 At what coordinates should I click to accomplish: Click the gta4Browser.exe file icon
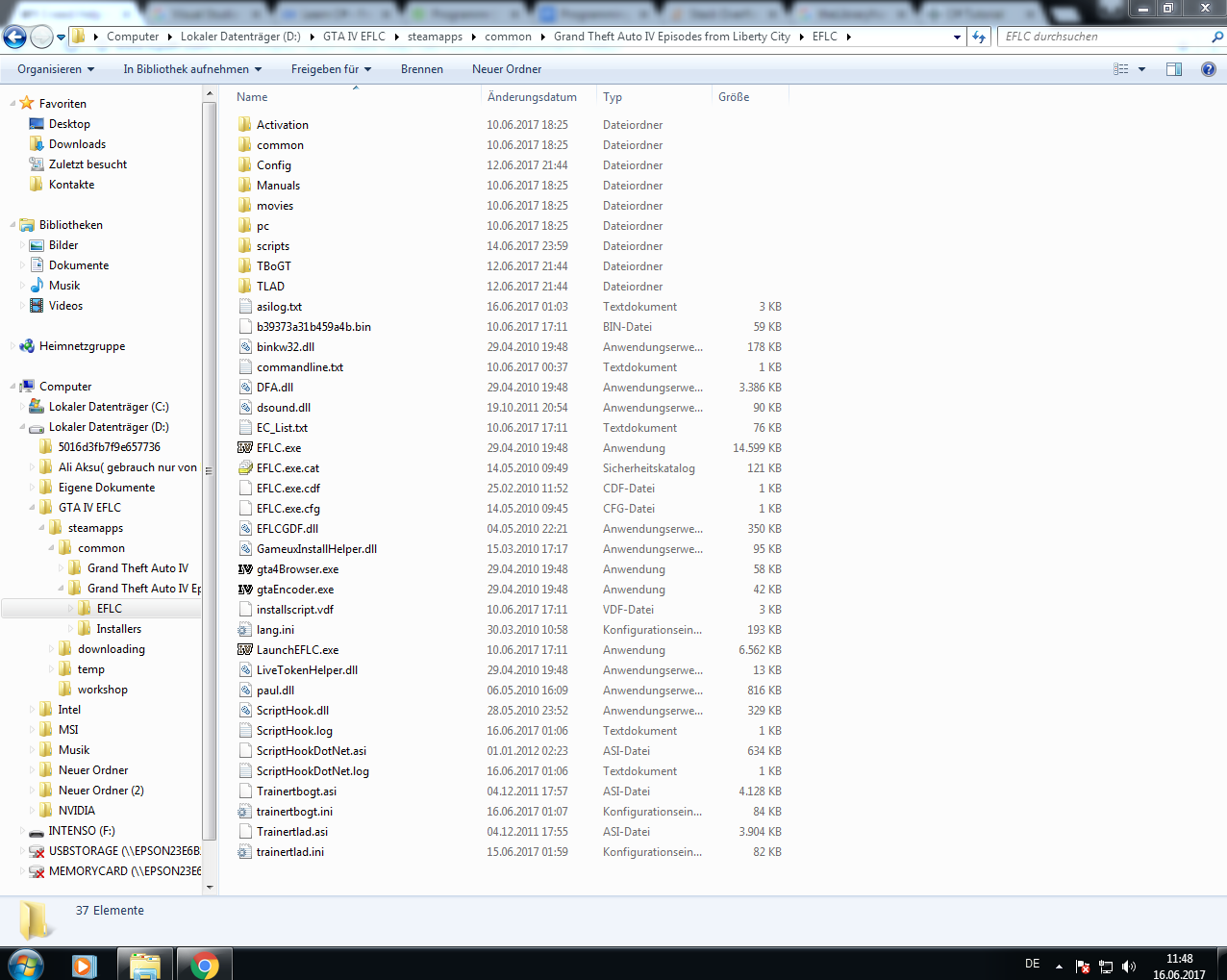tap(245, 569)
